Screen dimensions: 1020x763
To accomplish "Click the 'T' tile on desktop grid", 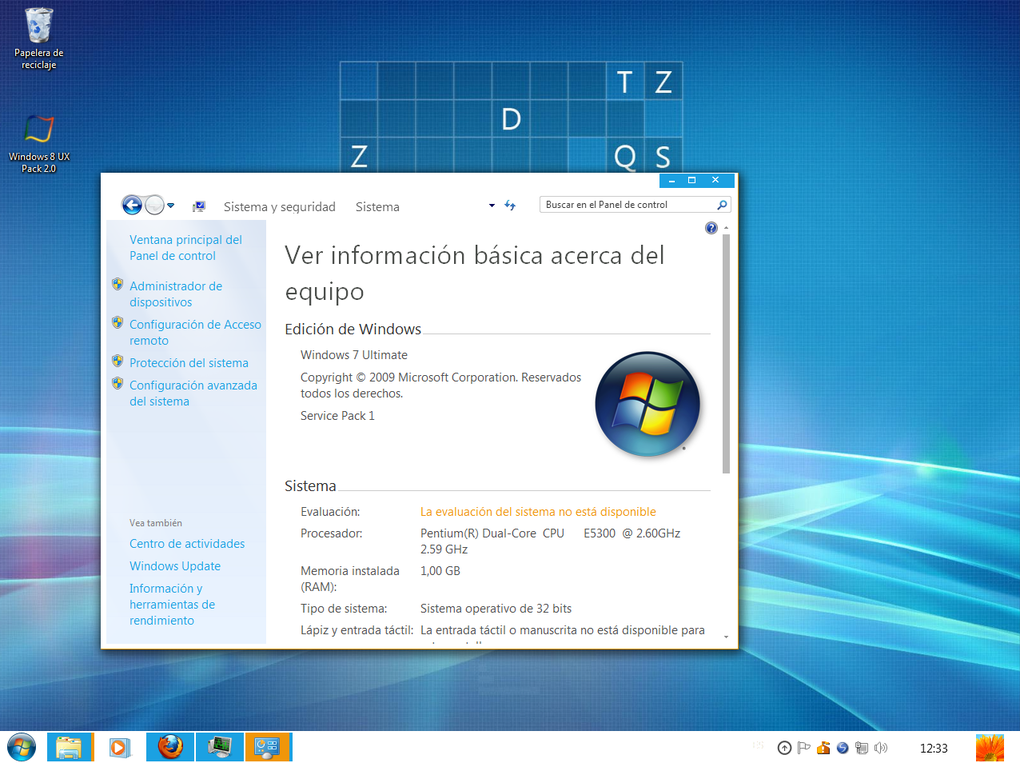I will [x=624, y=81].
